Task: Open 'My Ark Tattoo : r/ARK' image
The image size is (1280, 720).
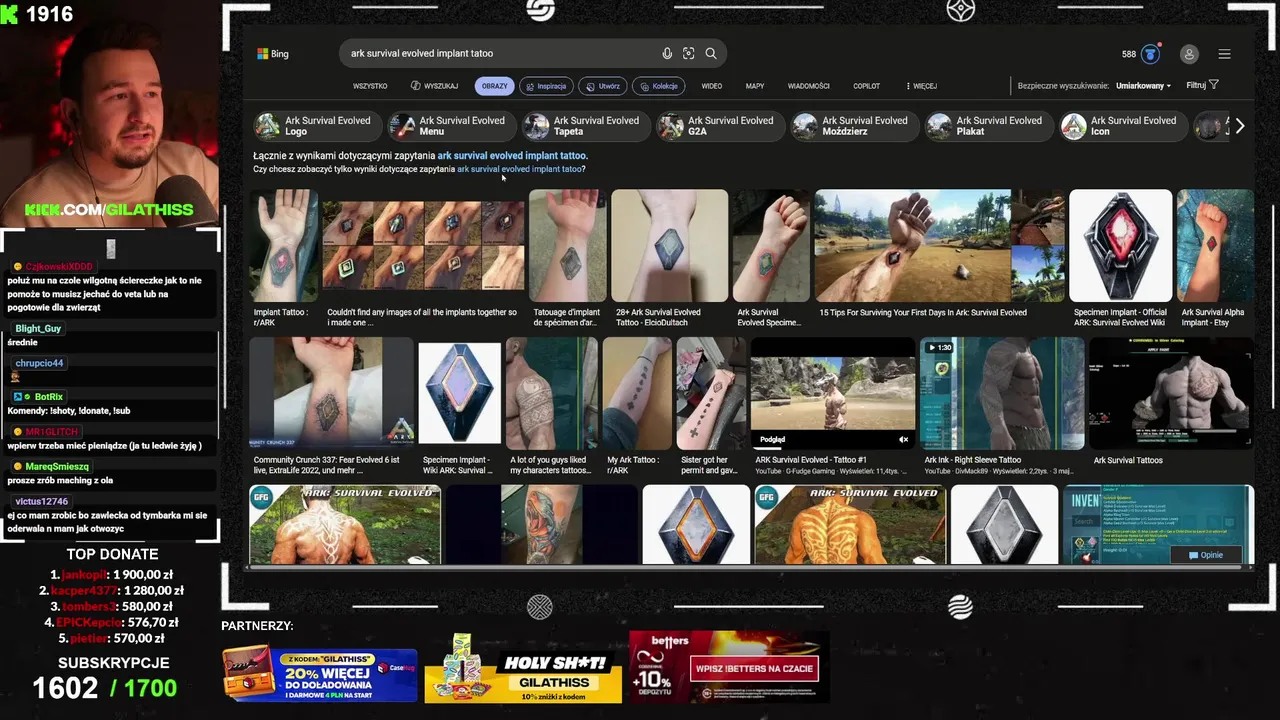Action: [637, 393]
